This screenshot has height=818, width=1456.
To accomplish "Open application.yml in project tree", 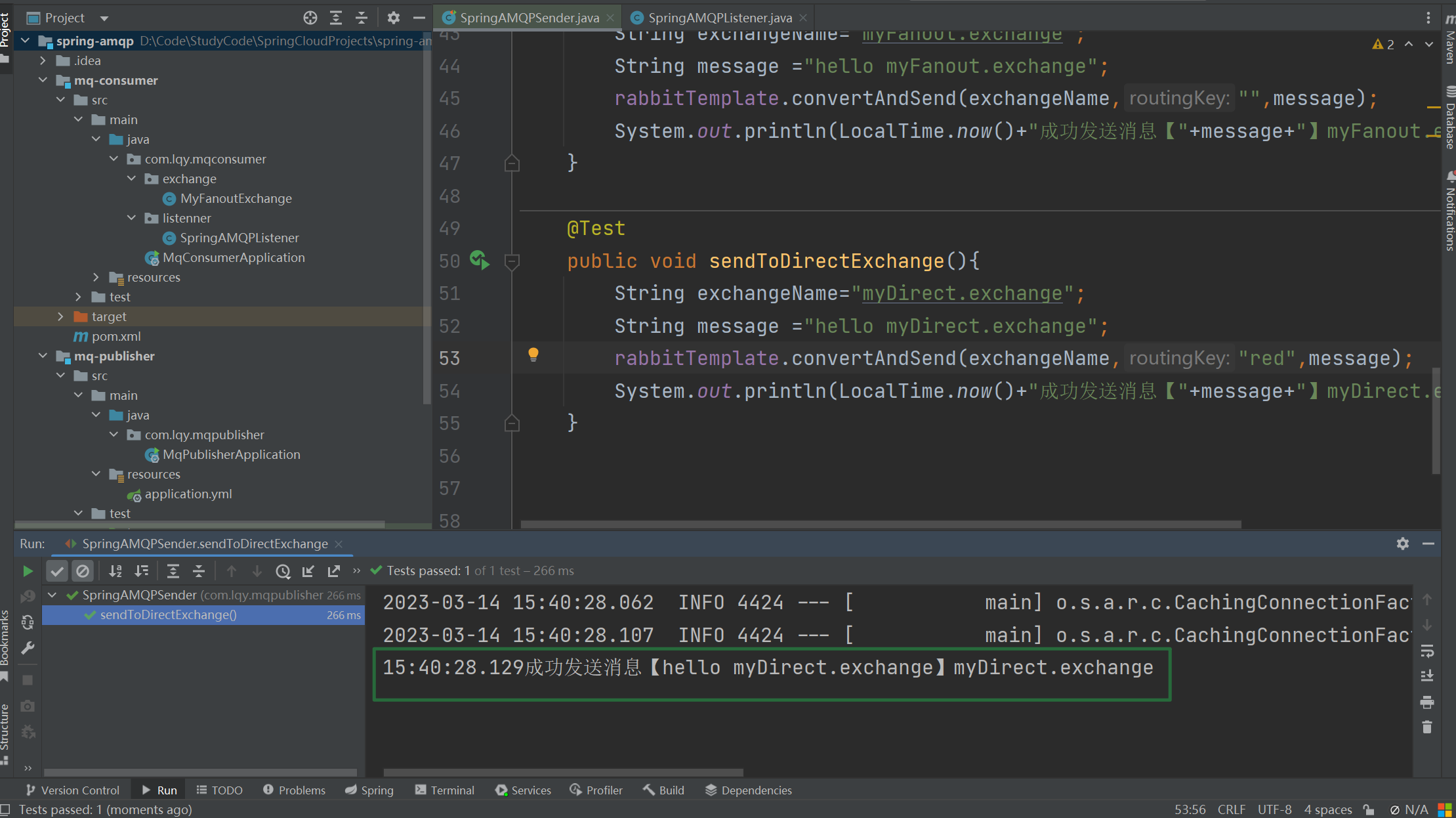I will point(188,494).
